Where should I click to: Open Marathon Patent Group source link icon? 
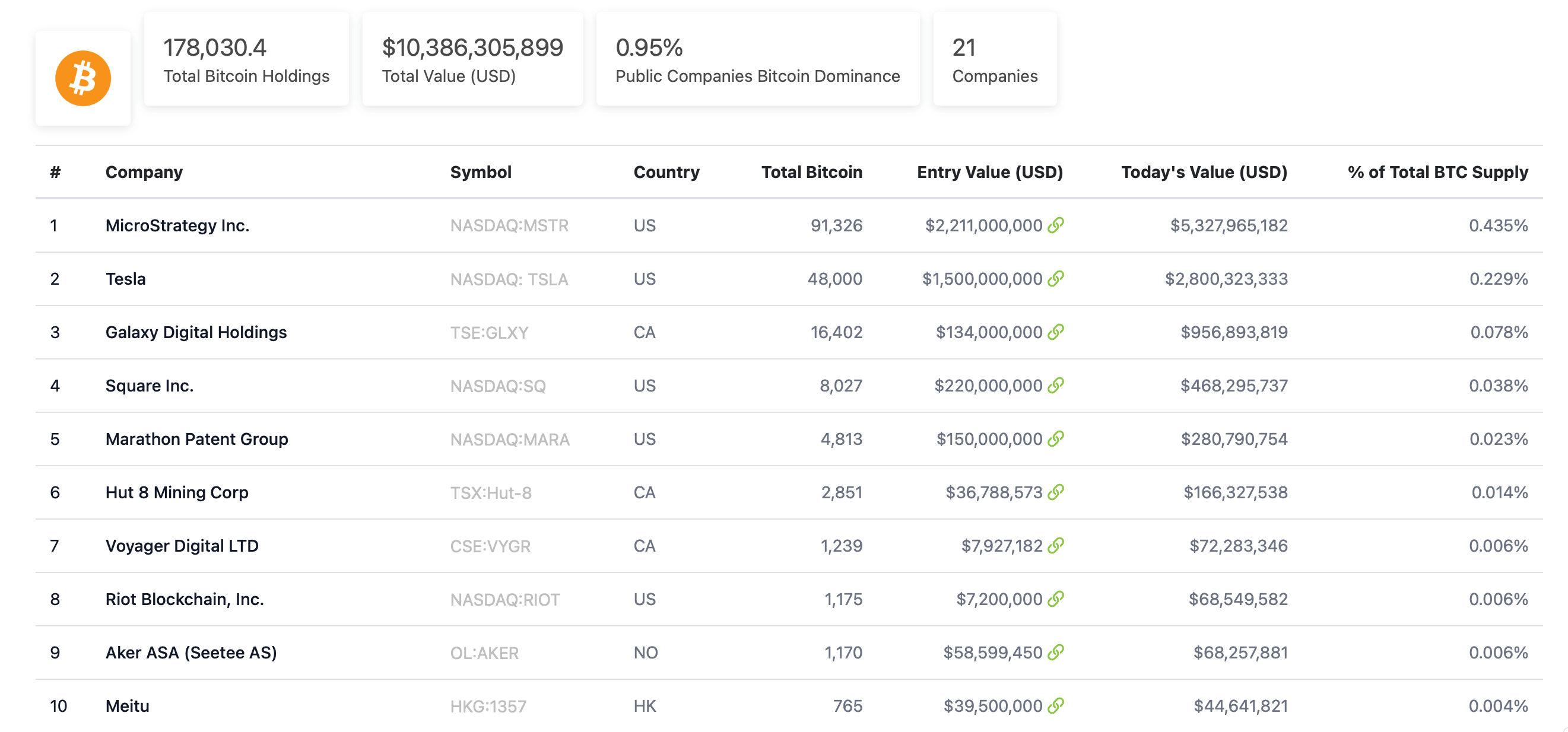[1055, 439]
